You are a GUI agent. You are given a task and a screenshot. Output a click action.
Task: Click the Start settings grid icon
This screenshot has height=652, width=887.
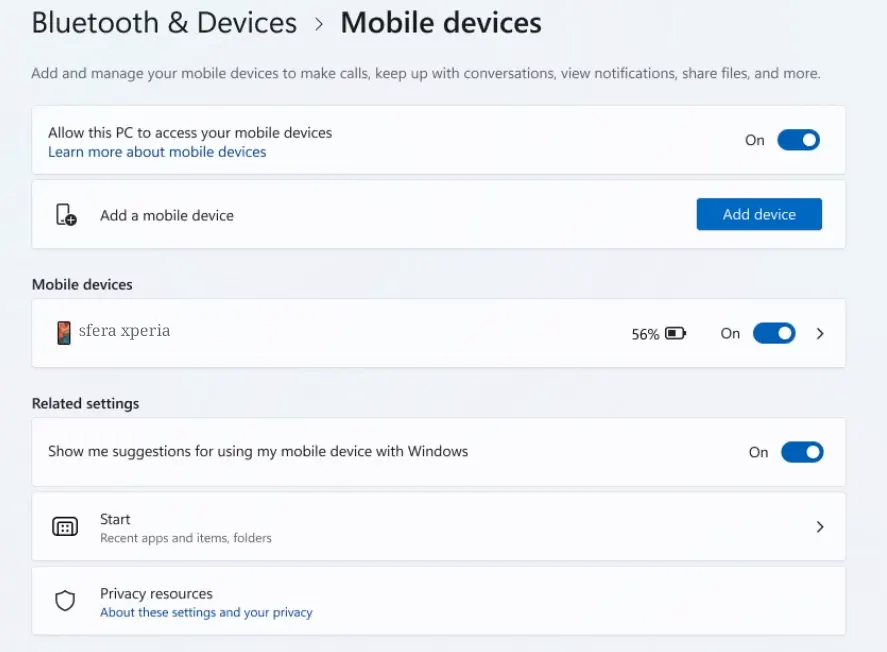(x=65, y=527)
